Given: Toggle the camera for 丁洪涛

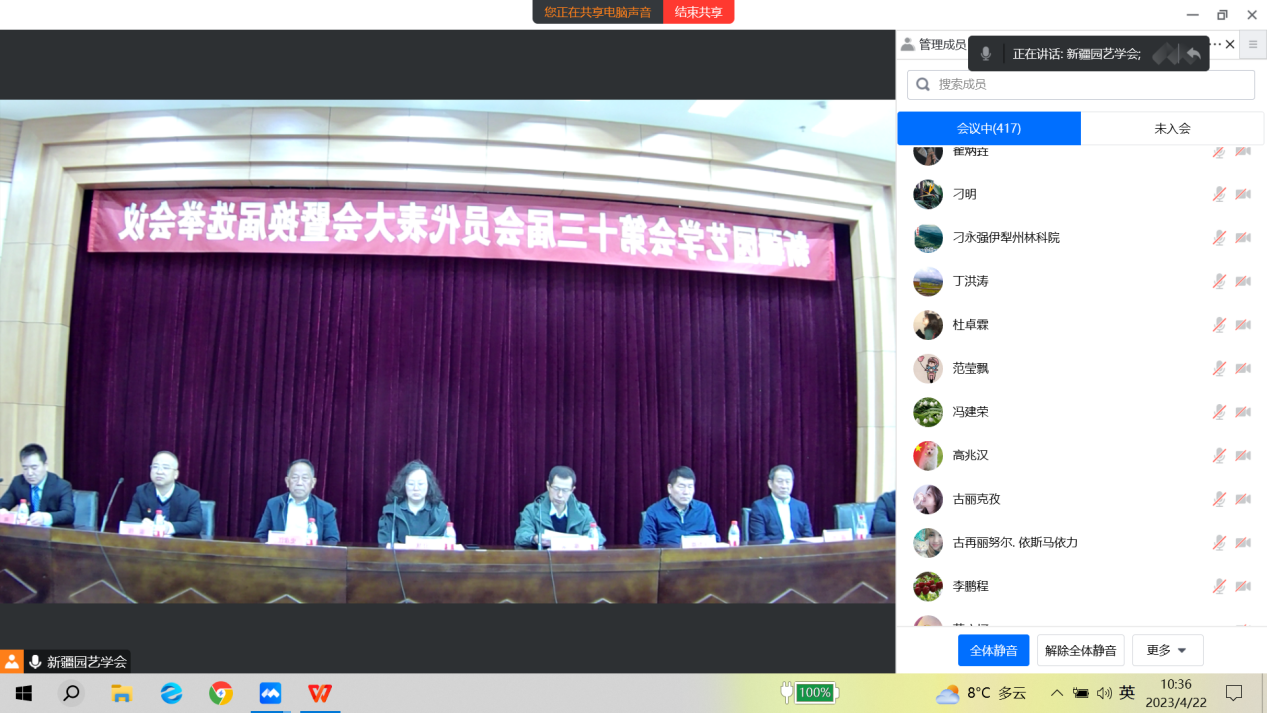Looking at the screenshot, I should pyautogui.click(x=1243, y=281).
